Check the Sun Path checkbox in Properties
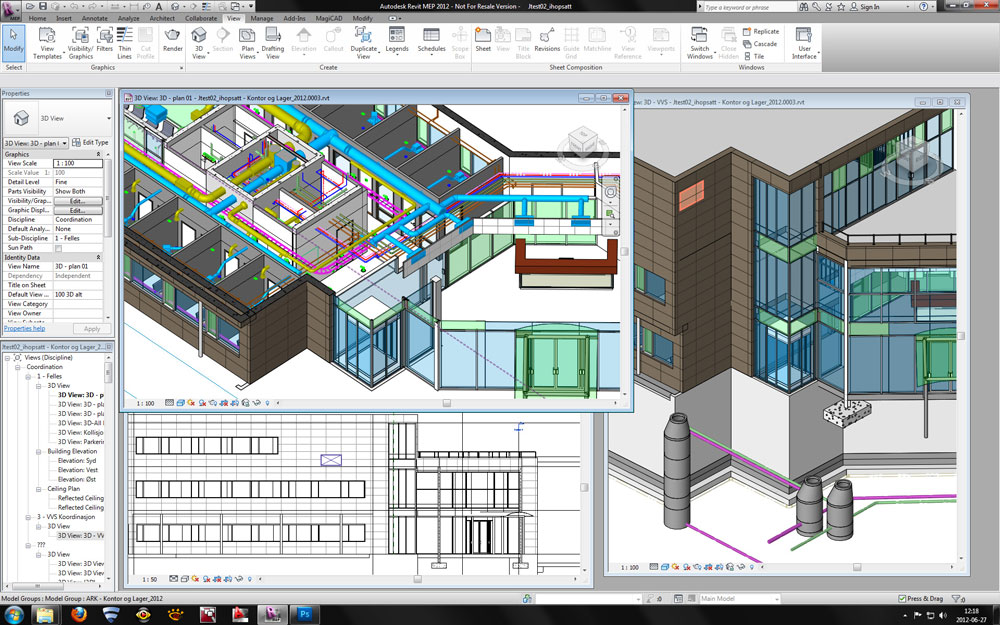The height and width of the screenshot is (625, 1000). [59, 247]
